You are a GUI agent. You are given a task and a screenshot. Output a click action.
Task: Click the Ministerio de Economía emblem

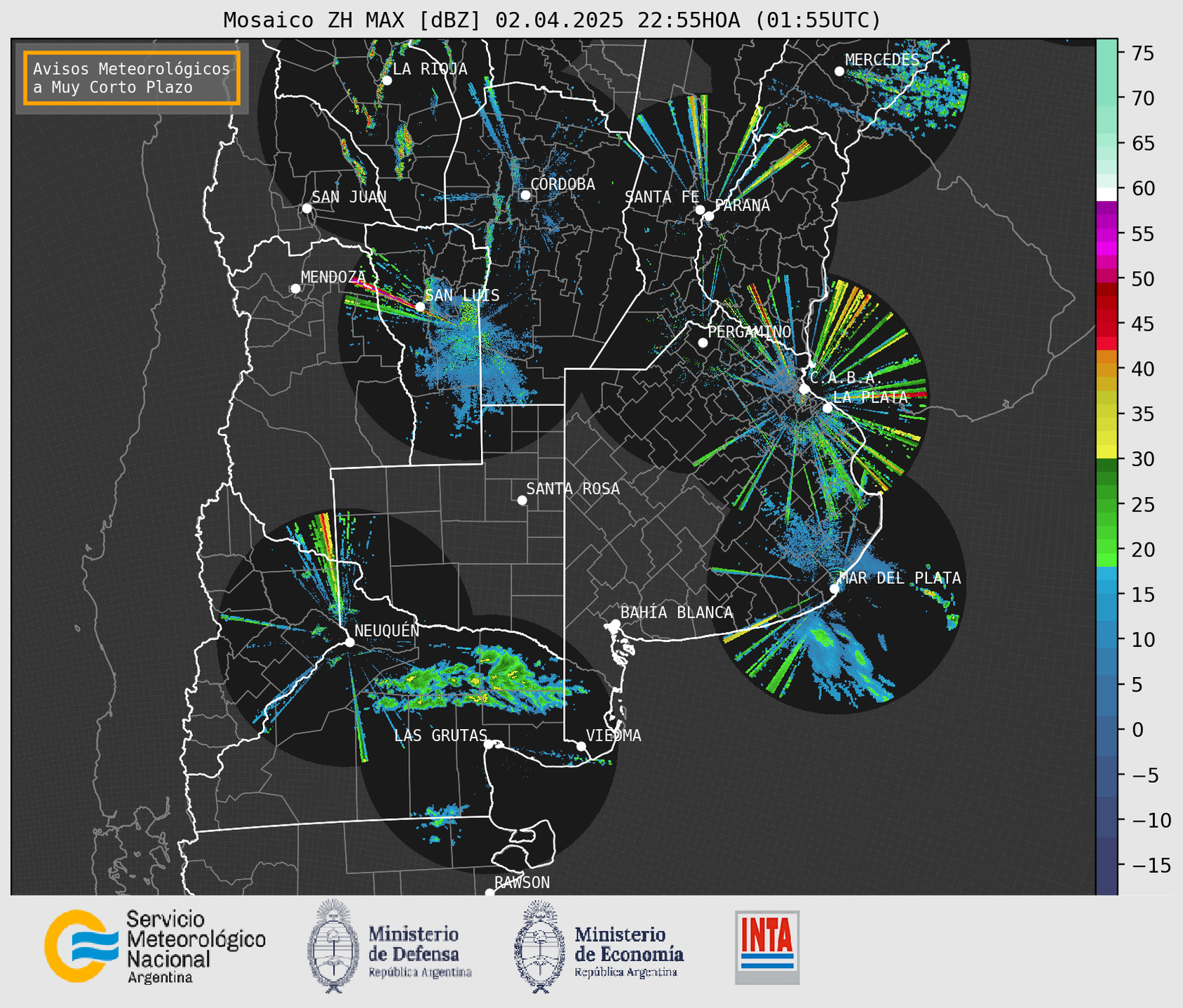pos(540,946)
